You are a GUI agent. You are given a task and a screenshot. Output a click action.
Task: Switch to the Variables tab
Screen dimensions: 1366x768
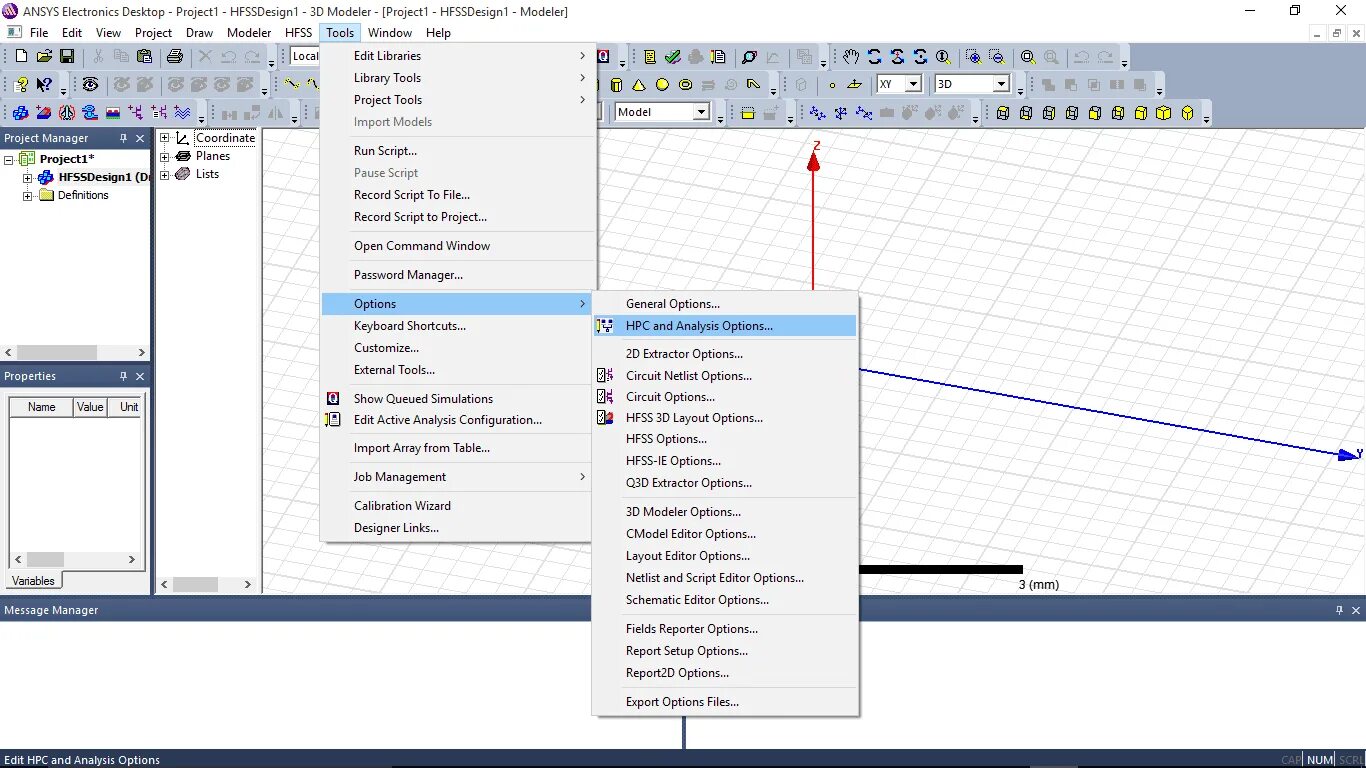pyautogui.click(x=33, y=580)
